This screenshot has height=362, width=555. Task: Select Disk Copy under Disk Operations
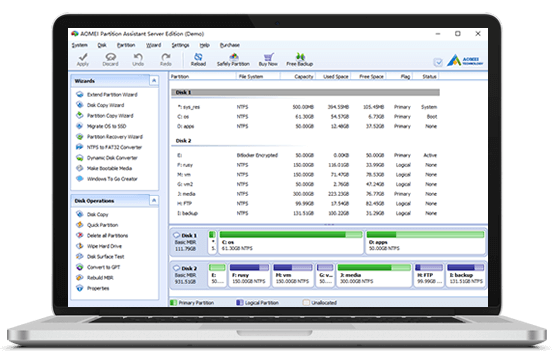click(93, 214)
